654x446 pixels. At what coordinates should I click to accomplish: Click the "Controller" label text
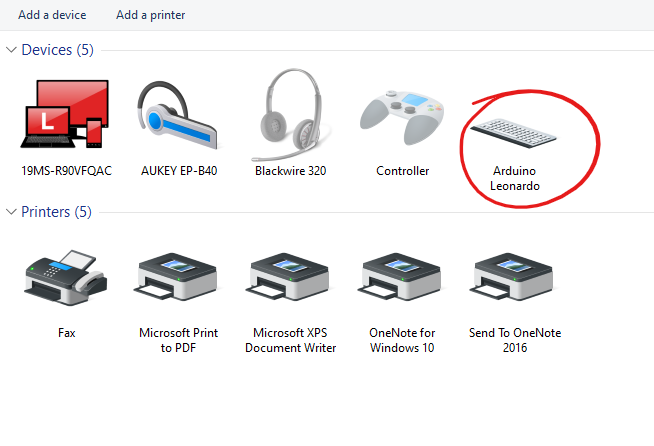[402, 171]
